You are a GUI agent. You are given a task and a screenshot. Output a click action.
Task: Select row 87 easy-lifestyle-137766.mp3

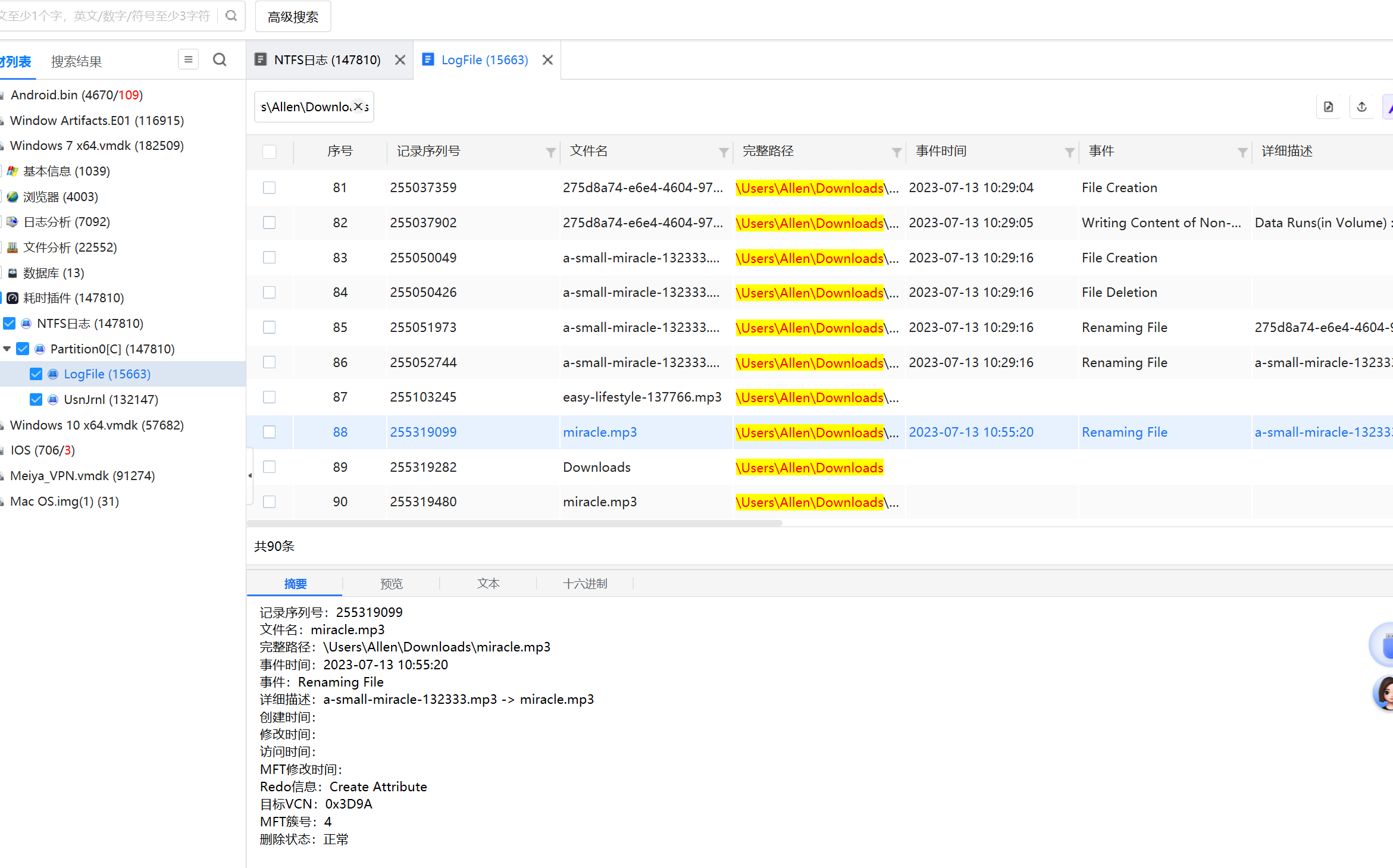tap(819, 397)
